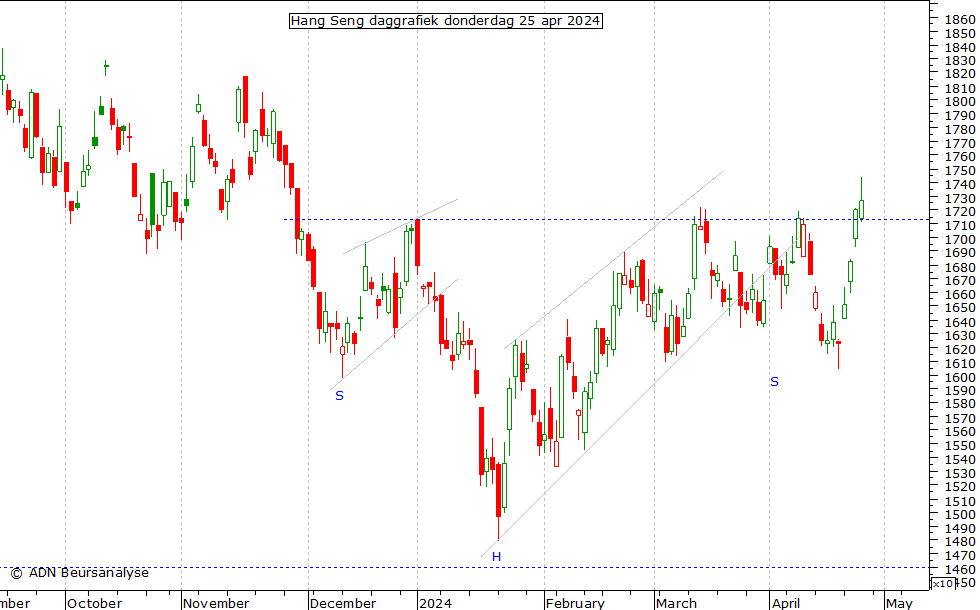Click the 1660 price axis label
Image resolution: width=980 pixels, height=610 pixels.
click(960, 294)
